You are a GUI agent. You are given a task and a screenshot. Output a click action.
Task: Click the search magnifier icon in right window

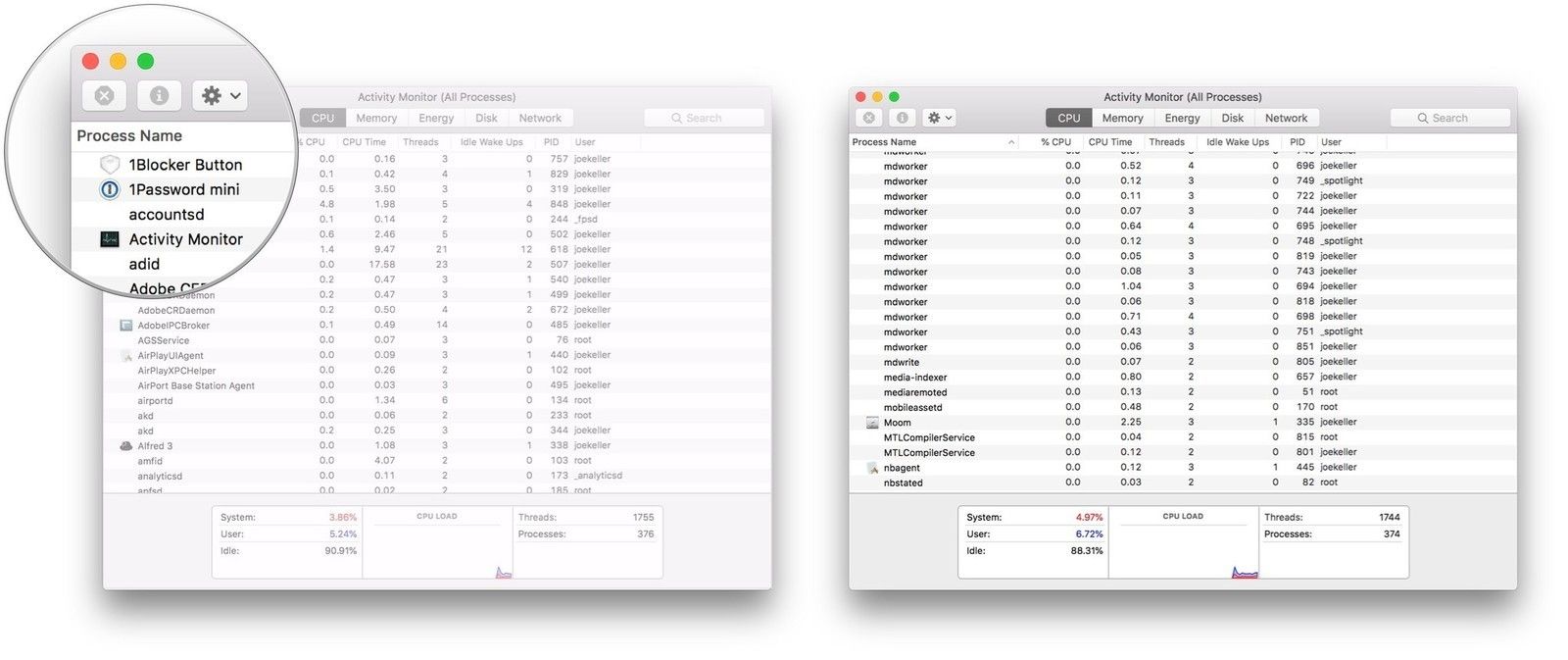pos(1423,118)
